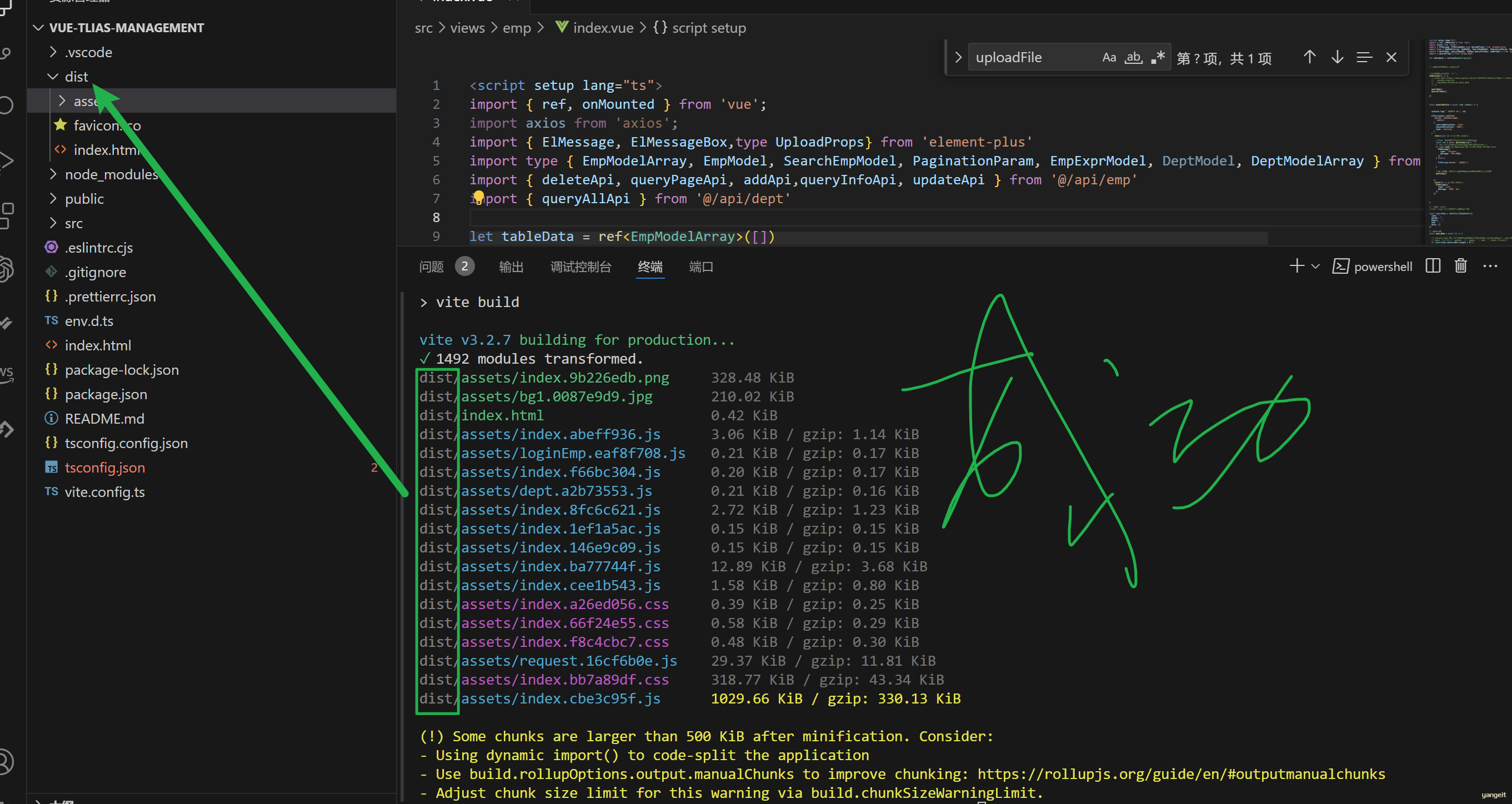Image resolution: width=1512 pixels, height=804 pixels.
Task: Split the terminal panel
Action: click(x=1433, y=266)
